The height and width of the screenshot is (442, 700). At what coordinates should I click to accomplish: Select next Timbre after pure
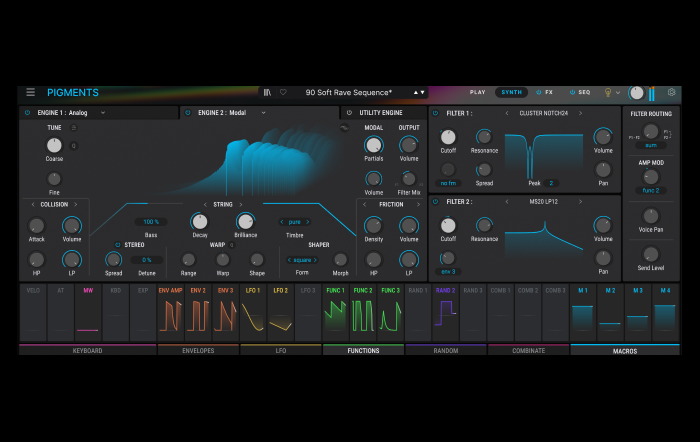point(308,222)
